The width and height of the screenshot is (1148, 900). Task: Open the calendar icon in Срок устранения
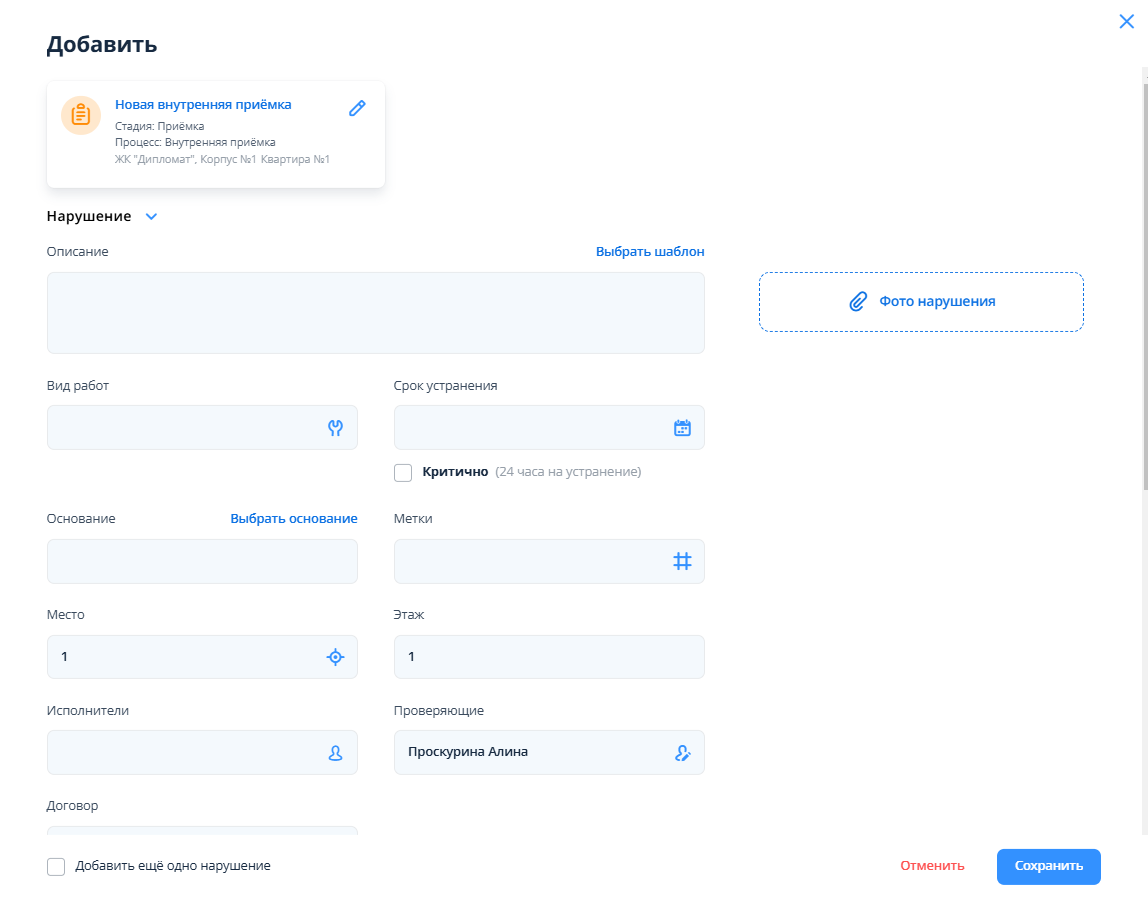tap(682, 428)
